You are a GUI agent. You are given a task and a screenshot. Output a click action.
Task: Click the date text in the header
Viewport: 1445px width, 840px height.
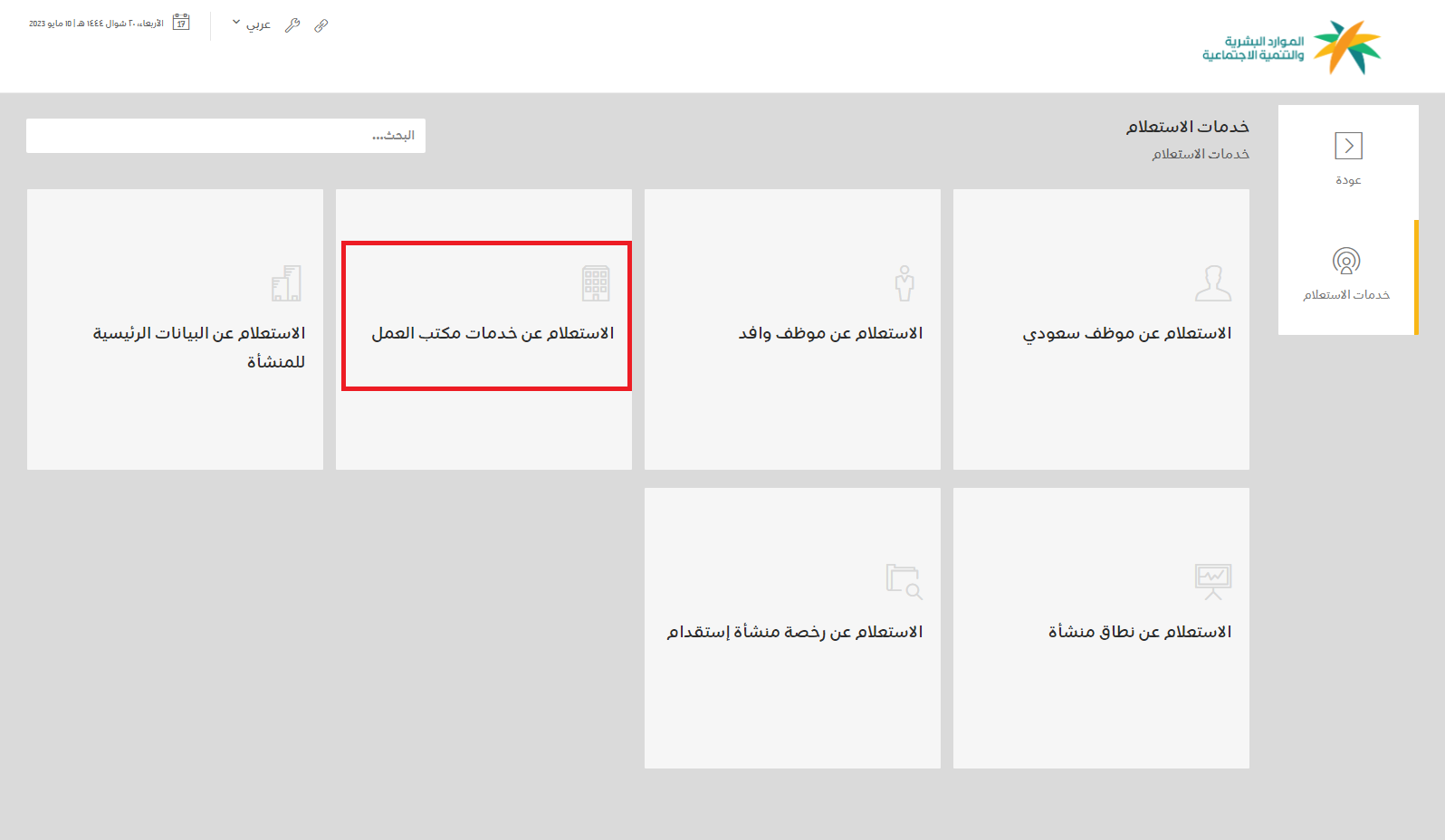[96, 24]
